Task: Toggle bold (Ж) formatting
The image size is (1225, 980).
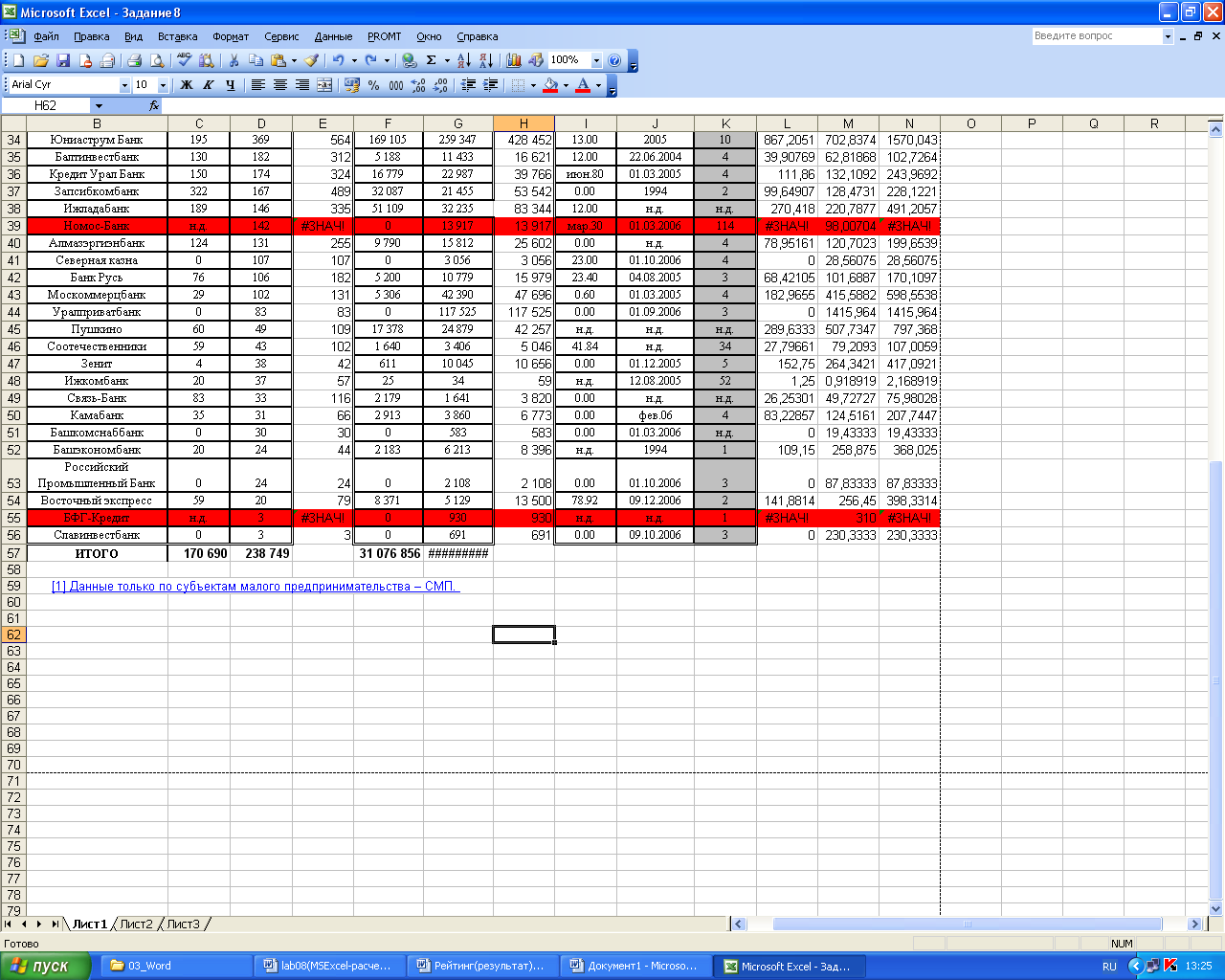Action: (x=187, y=85)
